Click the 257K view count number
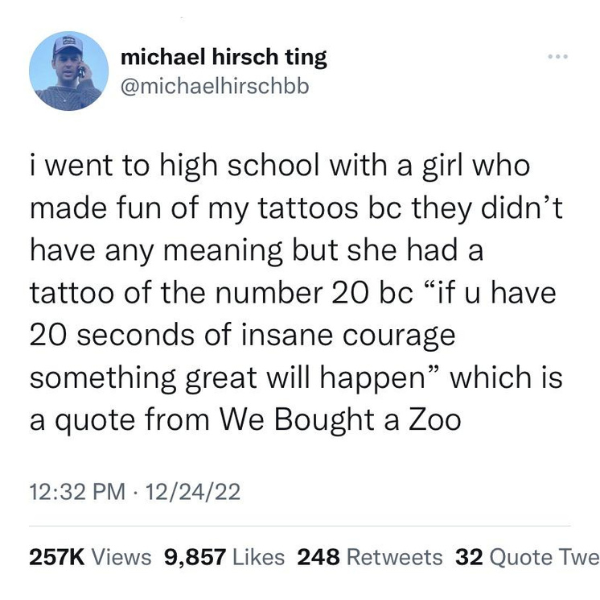Screen dimensions: 600x600 57,557
